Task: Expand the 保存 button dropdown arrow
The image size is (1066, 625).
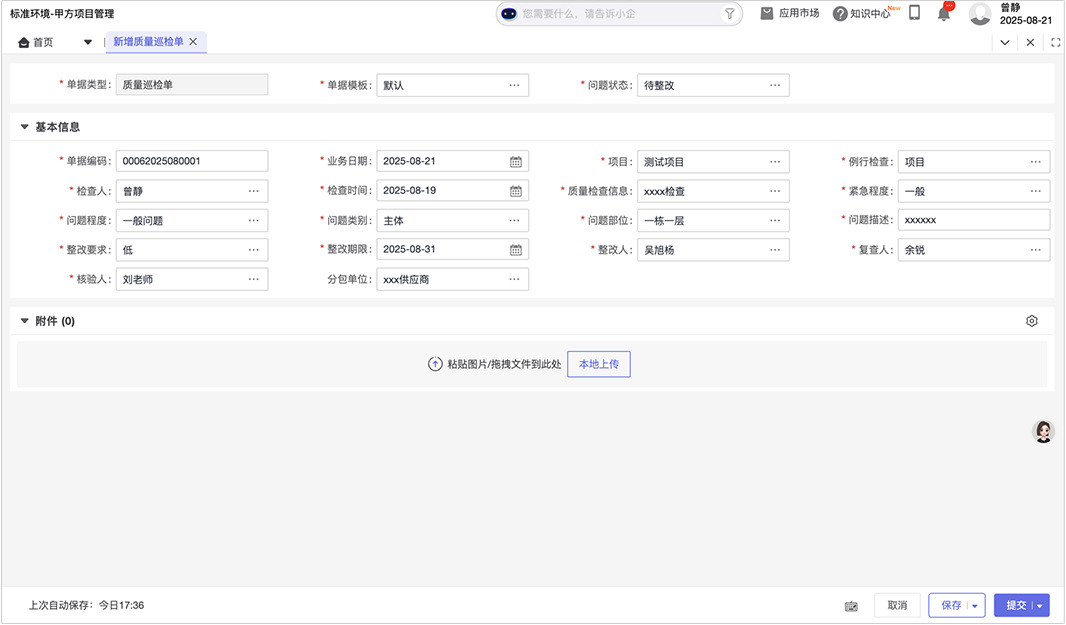Action: coord(975,606)
